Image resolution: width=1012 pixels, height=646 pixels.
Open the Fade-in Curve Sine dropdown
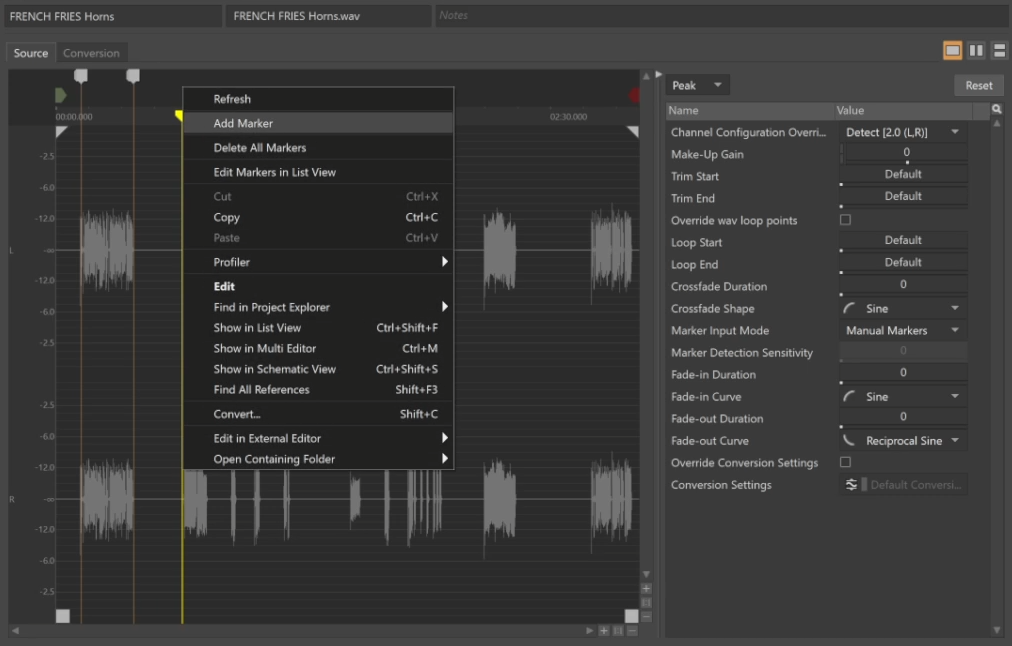pos(902,396)
